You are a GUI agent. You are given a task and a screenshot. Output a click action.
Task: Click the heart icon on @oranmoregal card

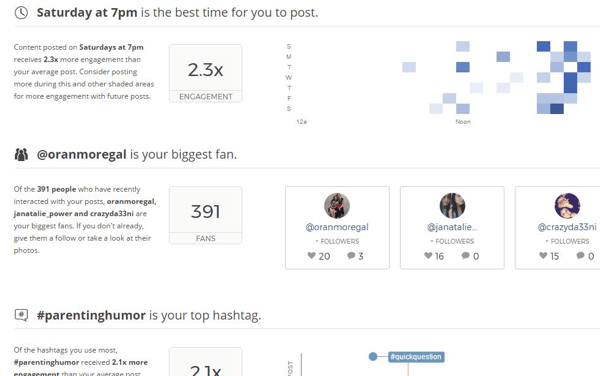click(311, 255)
